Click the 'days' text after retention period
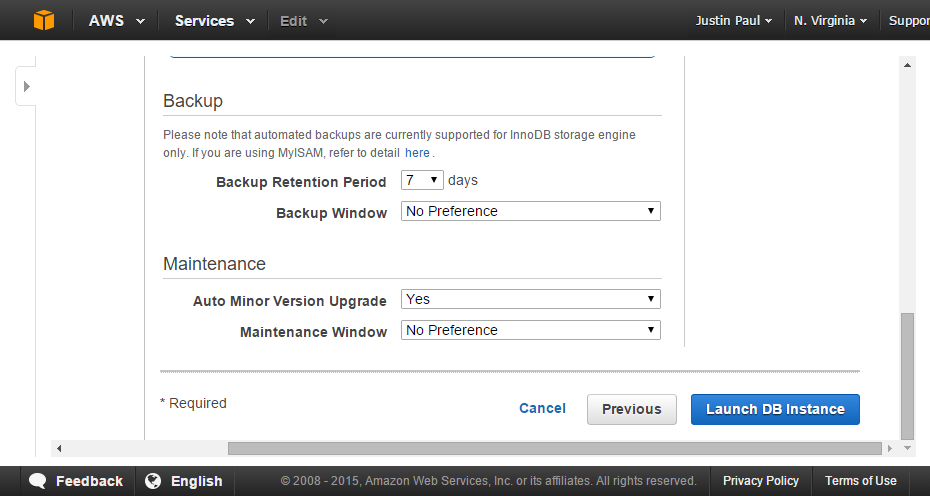The image size is (930, 496). [x=463, y=180]
